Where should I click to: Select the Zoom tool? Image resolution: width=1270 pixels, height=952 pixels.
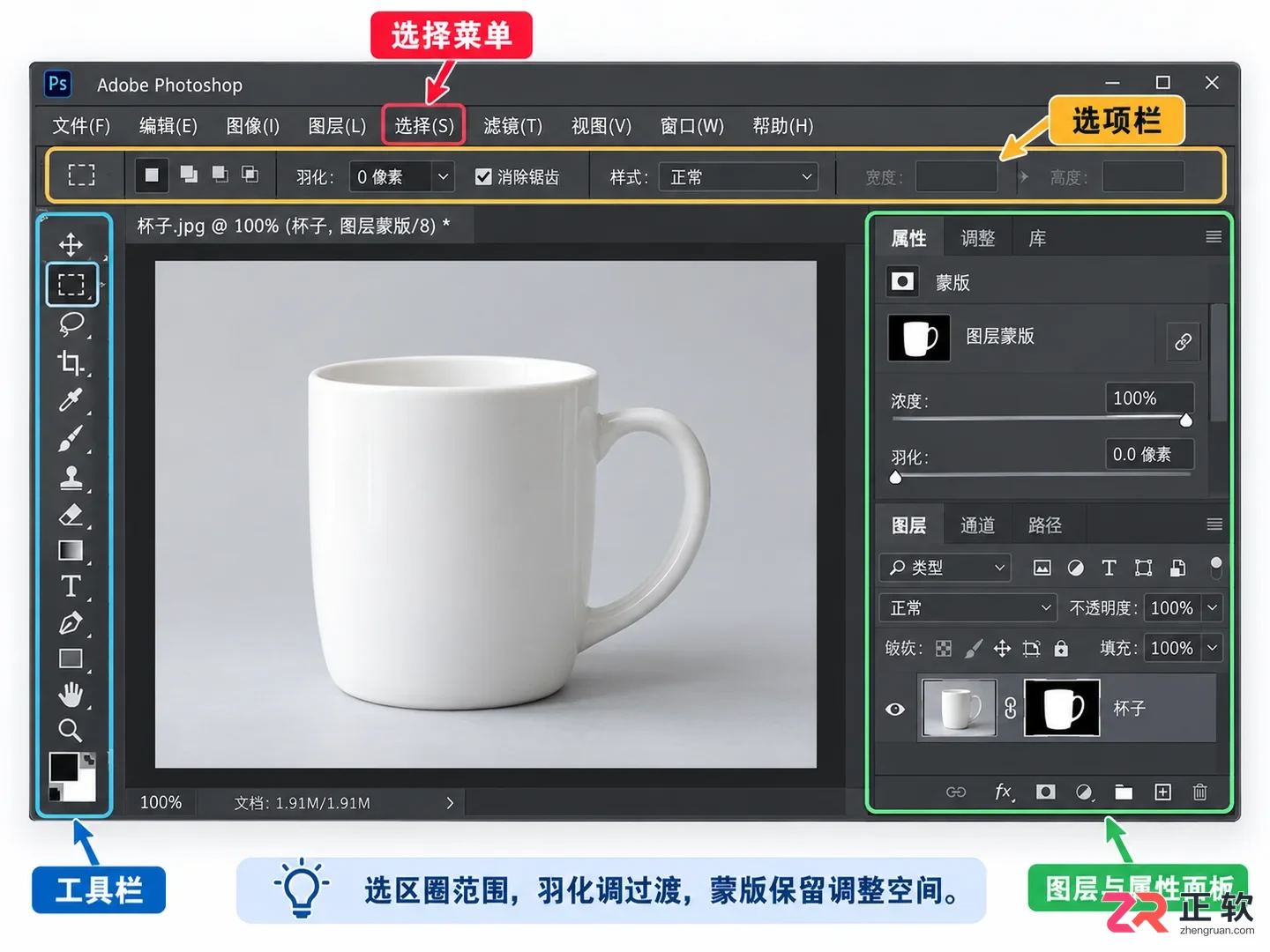point(71,730)
